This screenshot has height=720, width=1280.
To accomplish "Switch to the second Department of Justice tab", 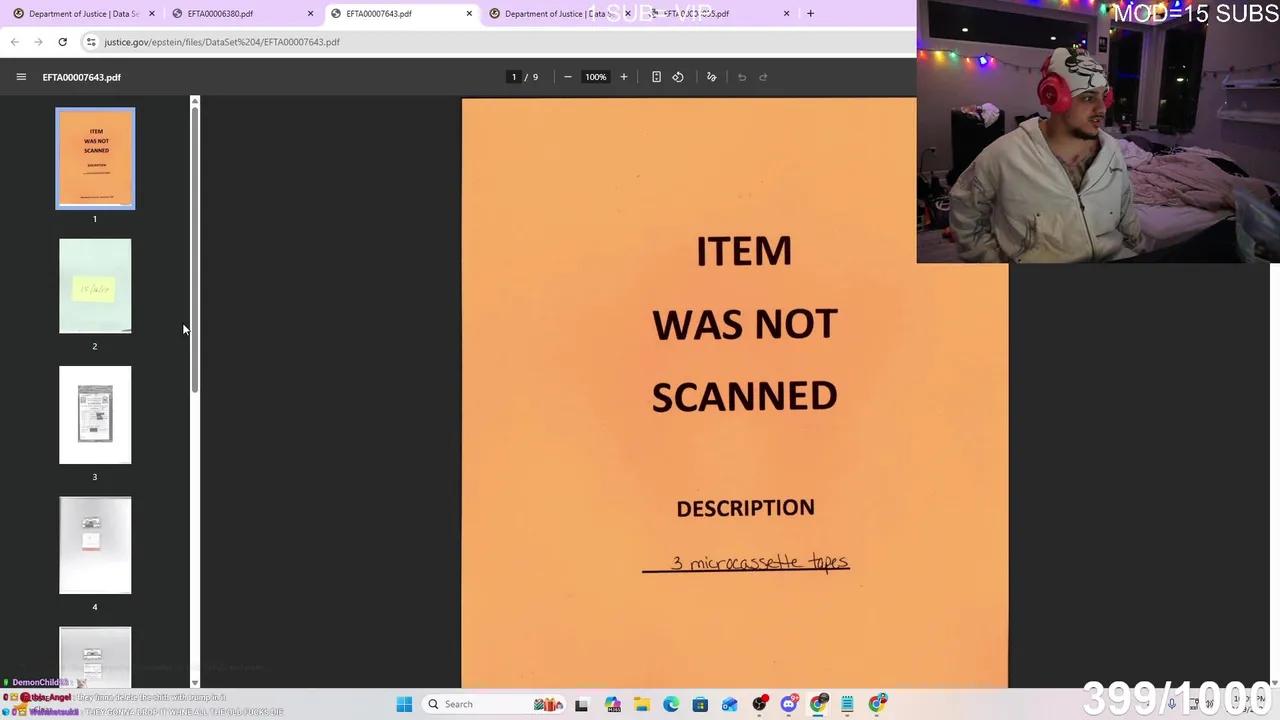I will point(560,14).
